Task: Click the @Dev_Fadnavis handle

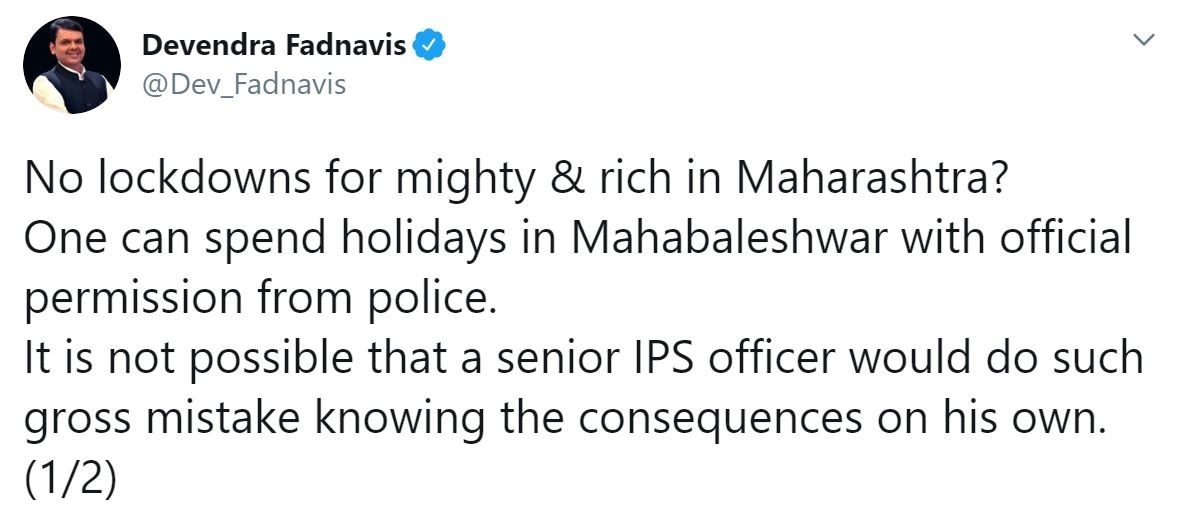Action: pyautogui.click(x=244, y=84)
